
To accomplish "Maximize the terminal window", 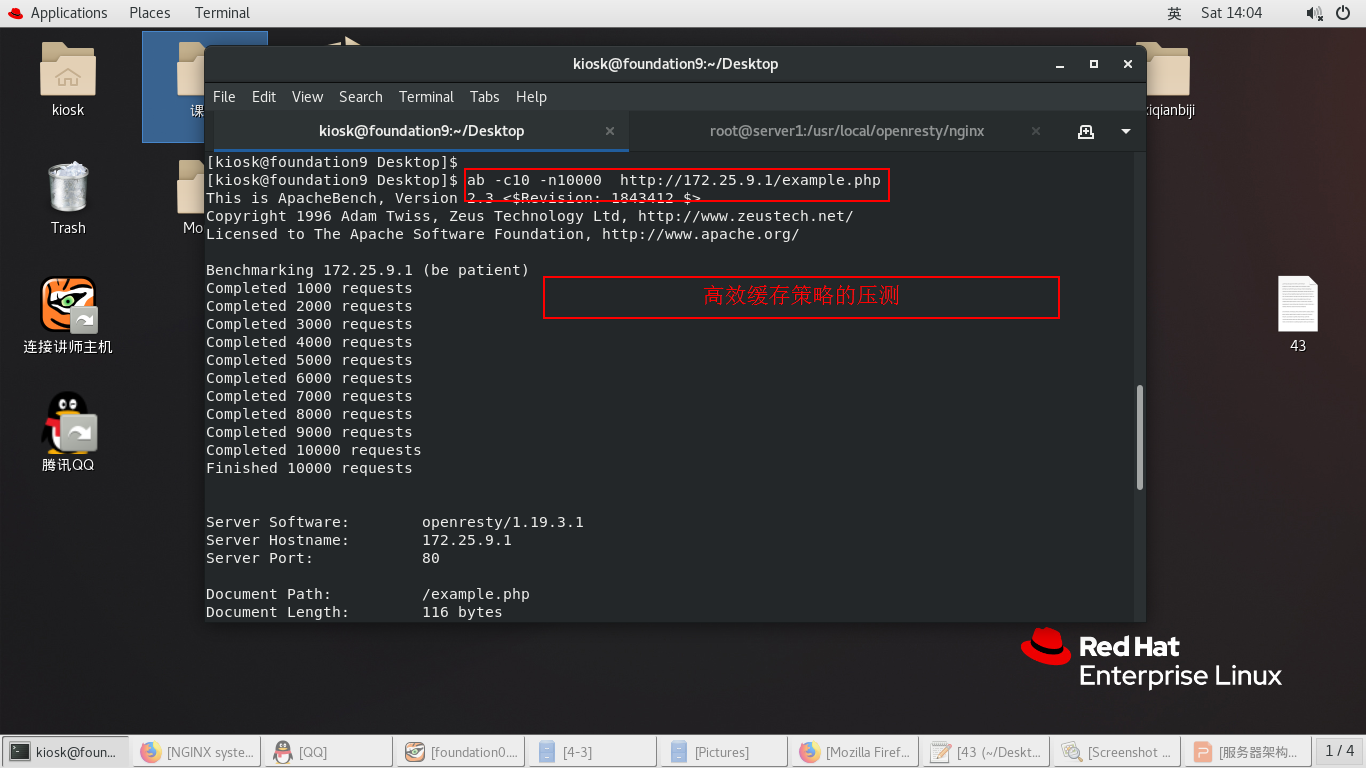I will point(1094,64).
